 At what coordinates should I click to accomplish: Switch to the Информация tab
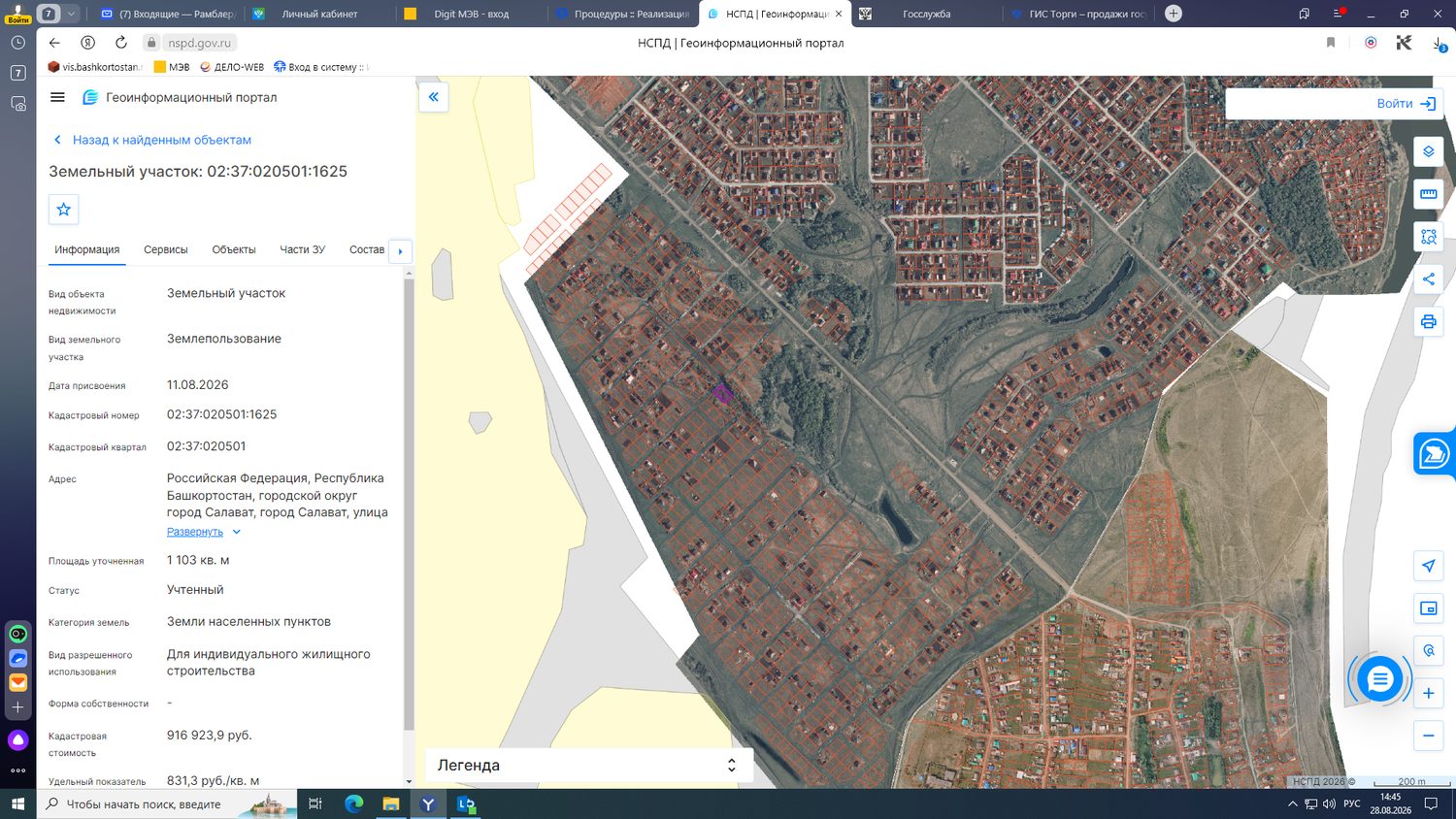pos(87,249)
